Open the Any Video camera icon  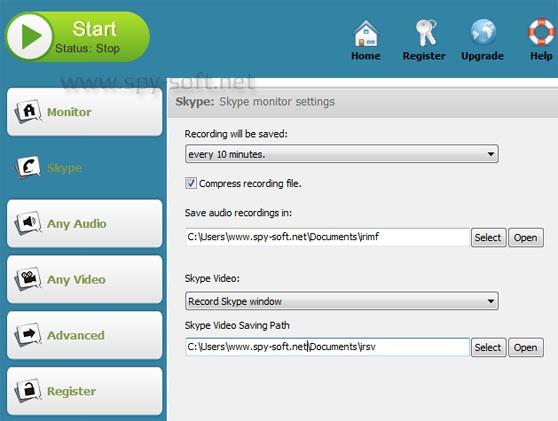28,279
